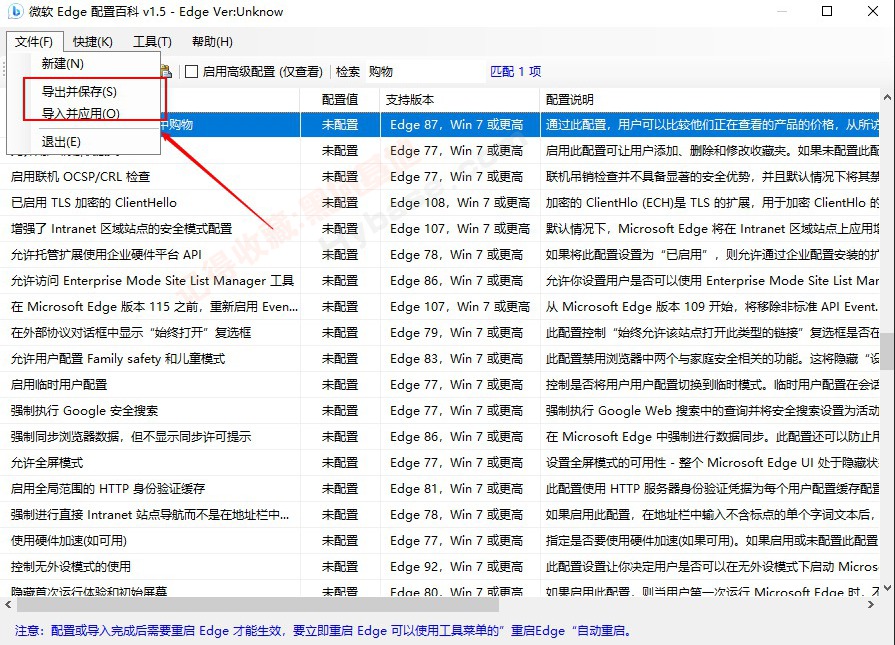
Task: Select 导入并应用(O) in the File menu
Action: pyautogui.click(x=81, y=113)
